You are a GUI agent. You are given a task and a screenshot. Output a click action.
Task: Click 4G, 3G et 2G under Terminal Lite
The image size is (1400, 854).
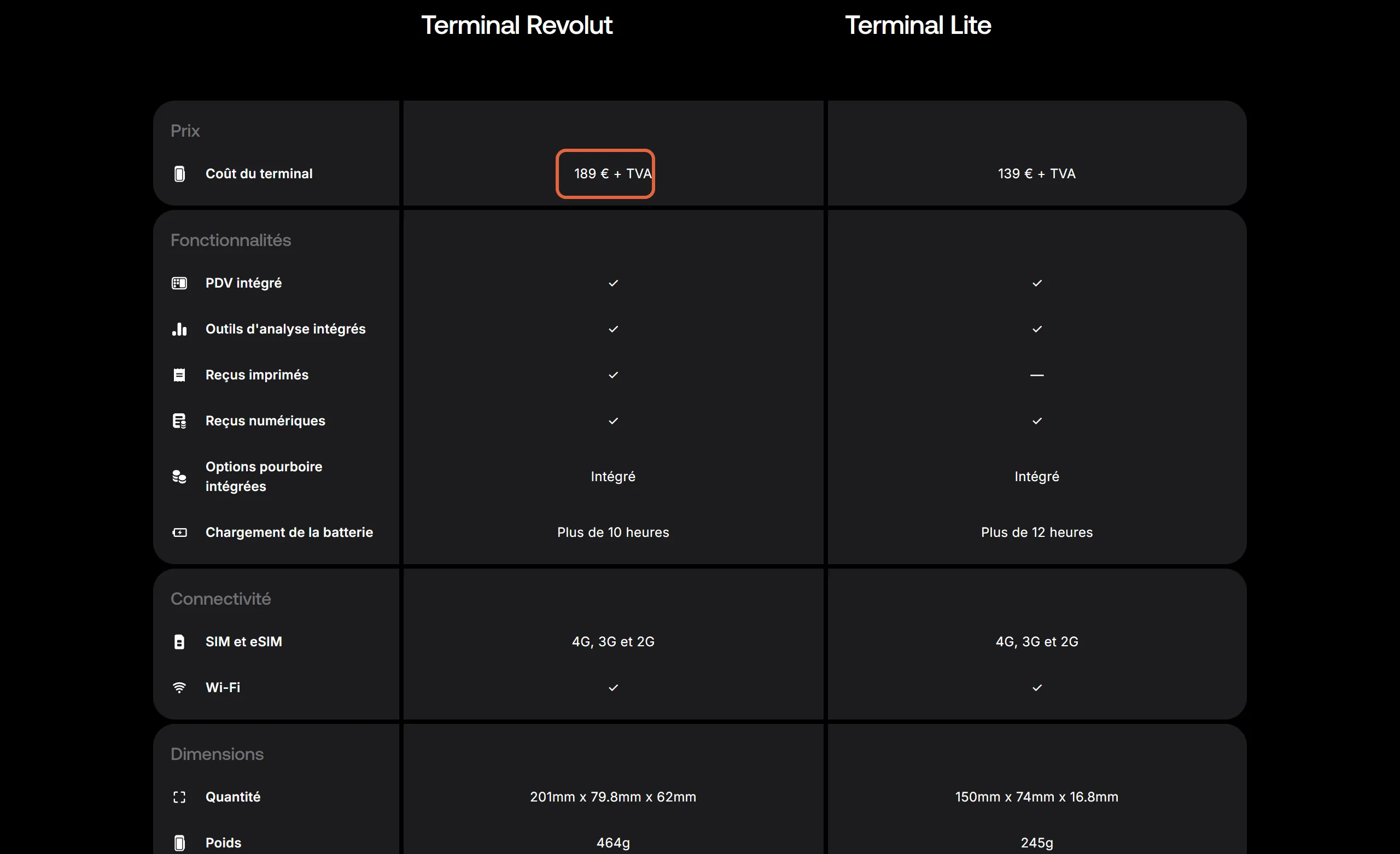point(1037,641)
